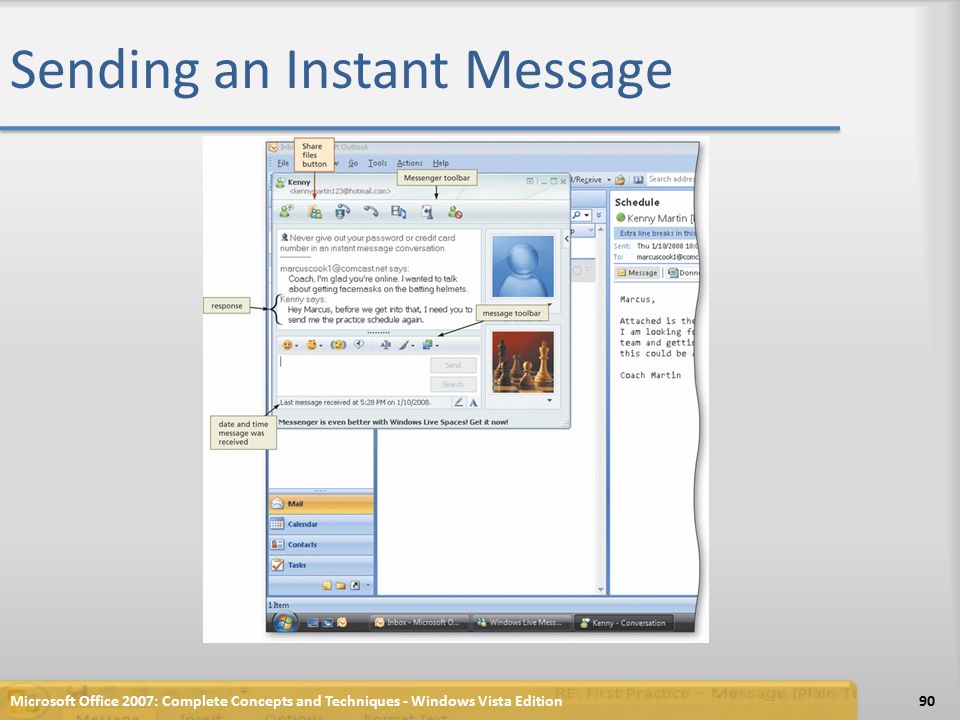Open the Configure buttons arrow in navigation pane
The height and width of the screenshot is (720, 960).
[368, 585]
